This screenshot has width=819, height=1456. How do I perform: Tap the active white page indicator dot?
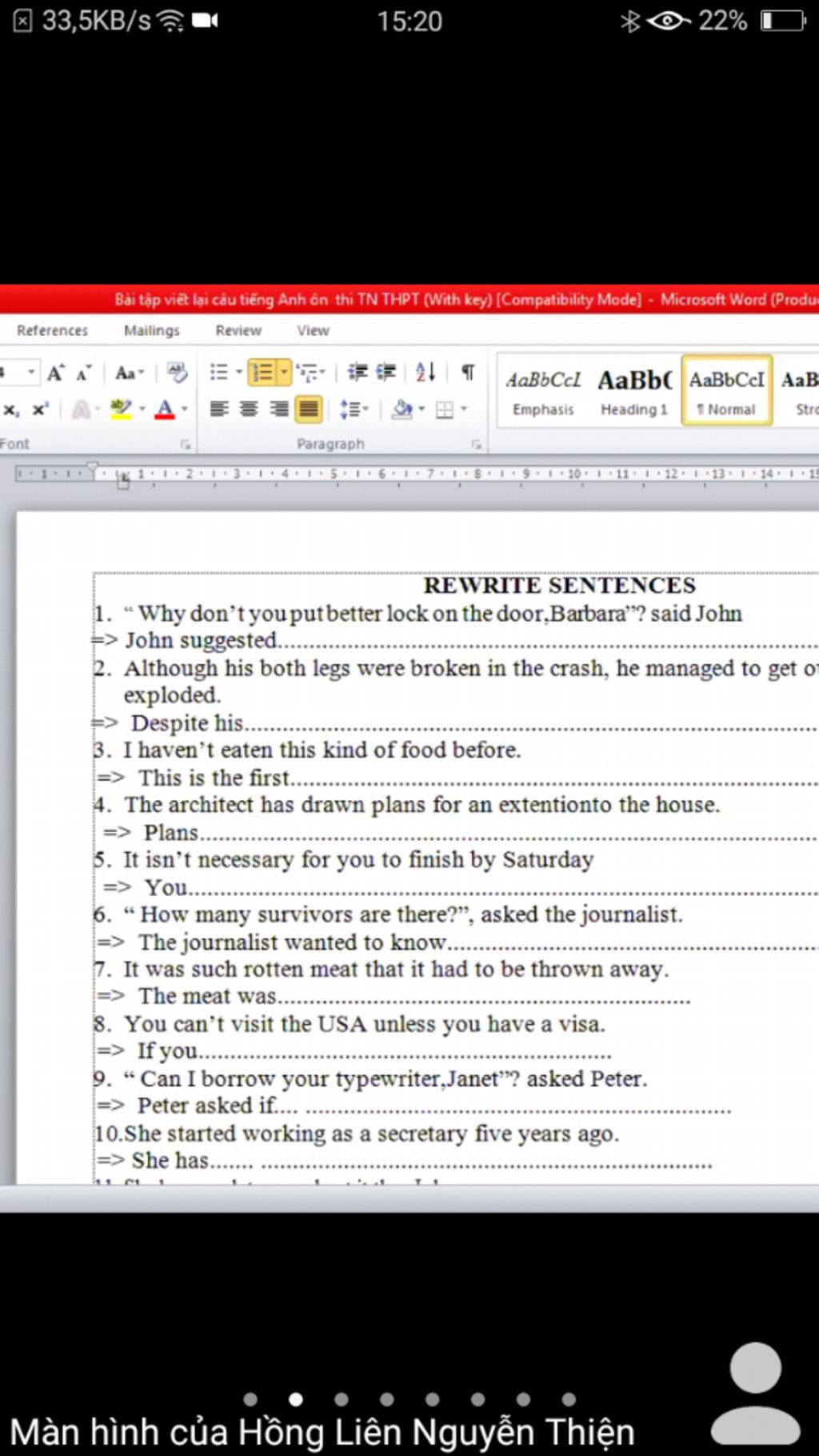(x=296, y=1399)
